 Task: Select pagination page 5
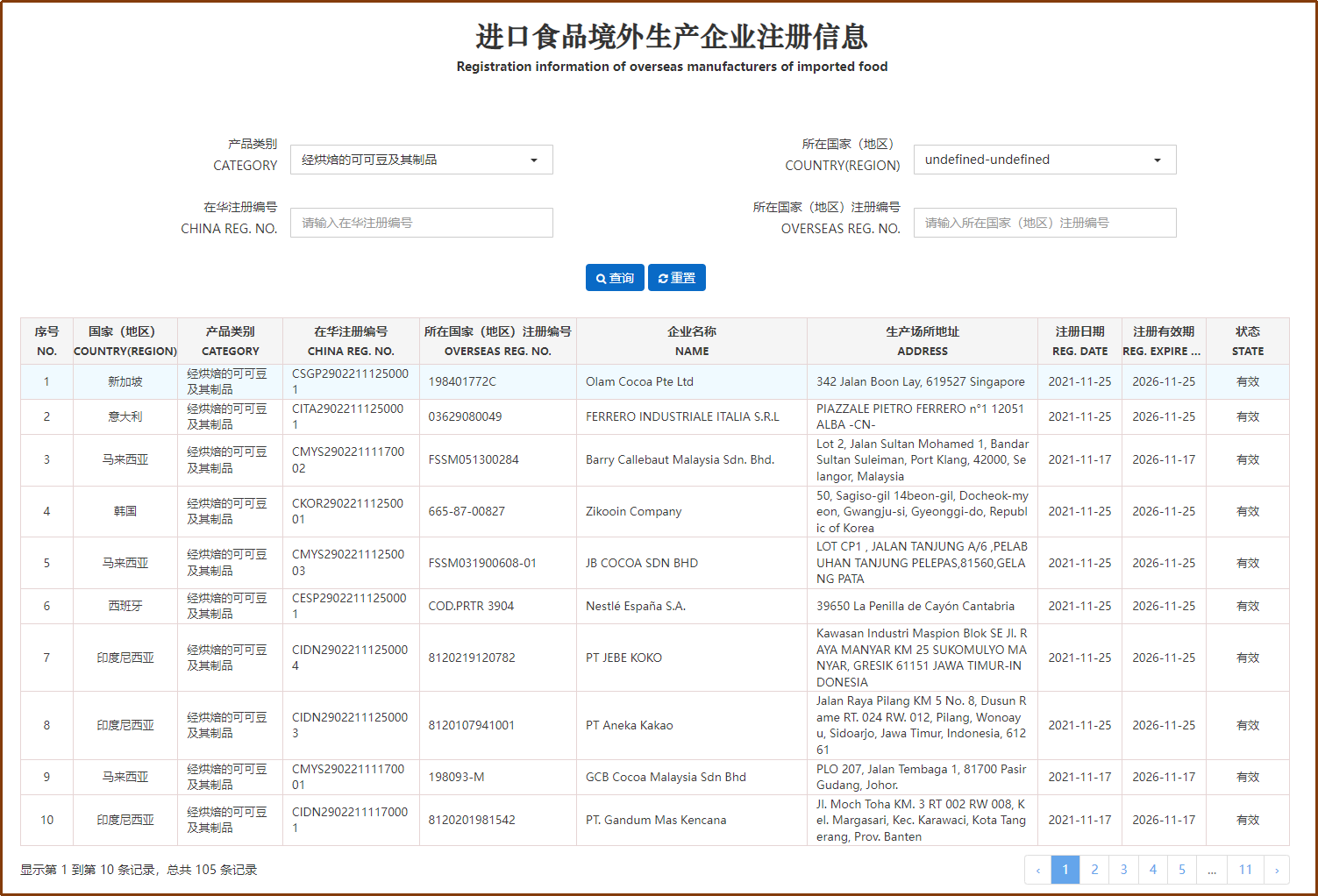click(1182, 870)
